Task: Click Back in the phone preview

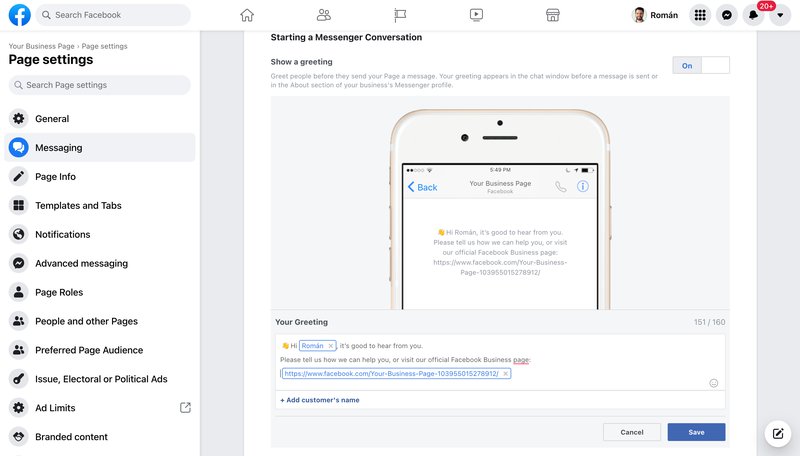Action: click(422, 187)
